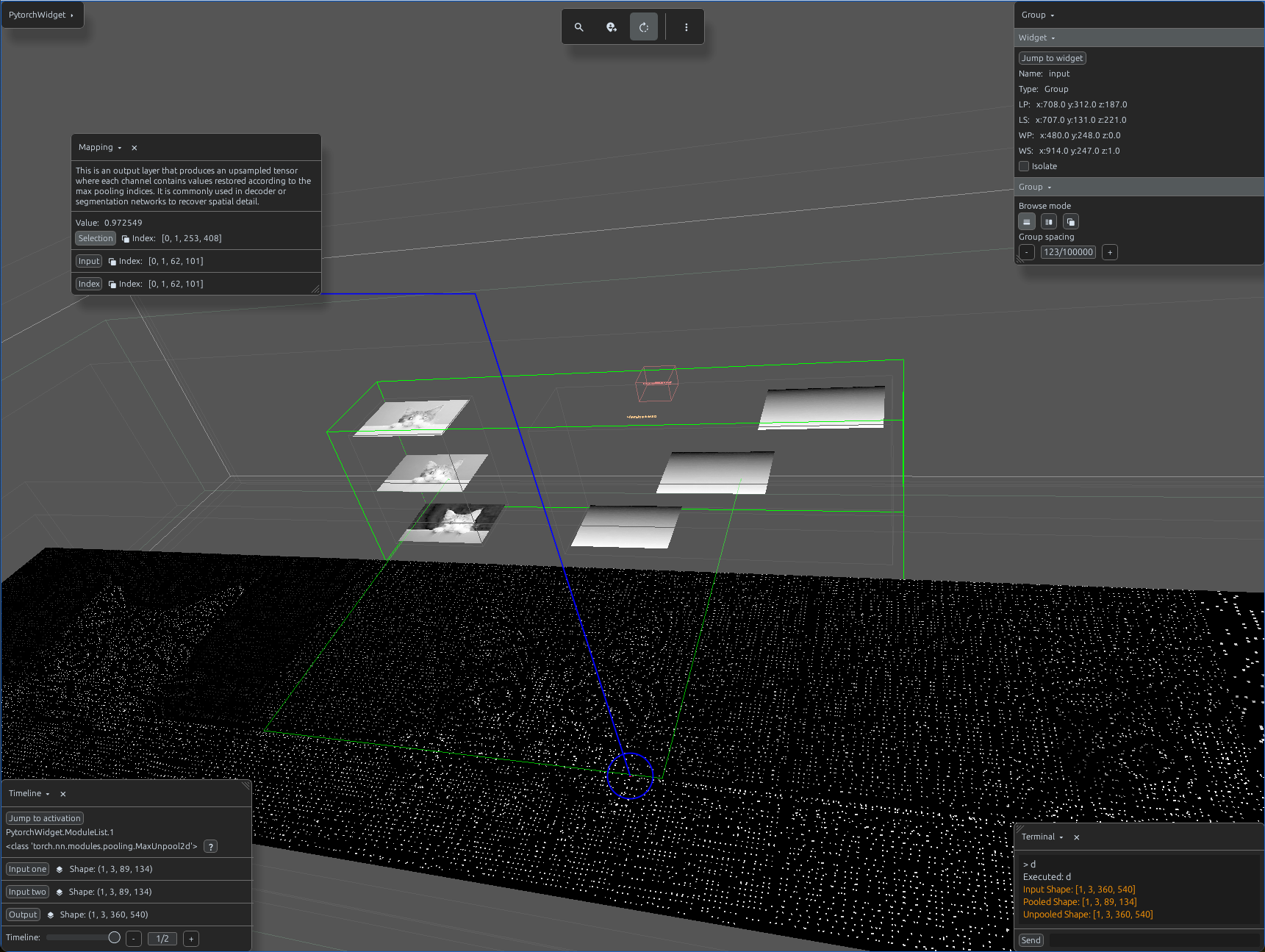Open the Mapping panel dropdown
The width and height of the screenshot is (1265, 952).
[x=100, y=148]
